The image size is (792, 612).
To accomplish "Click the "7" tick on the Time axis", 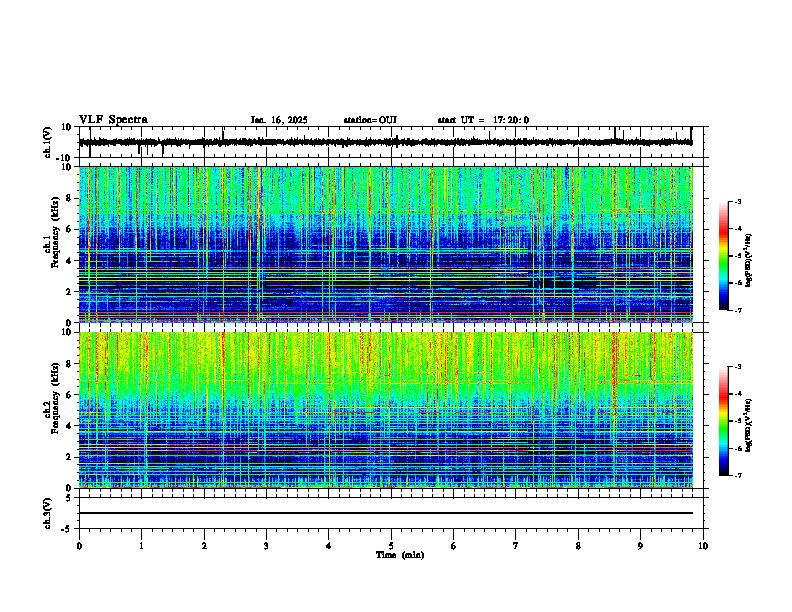I will [x=516, y=546].
